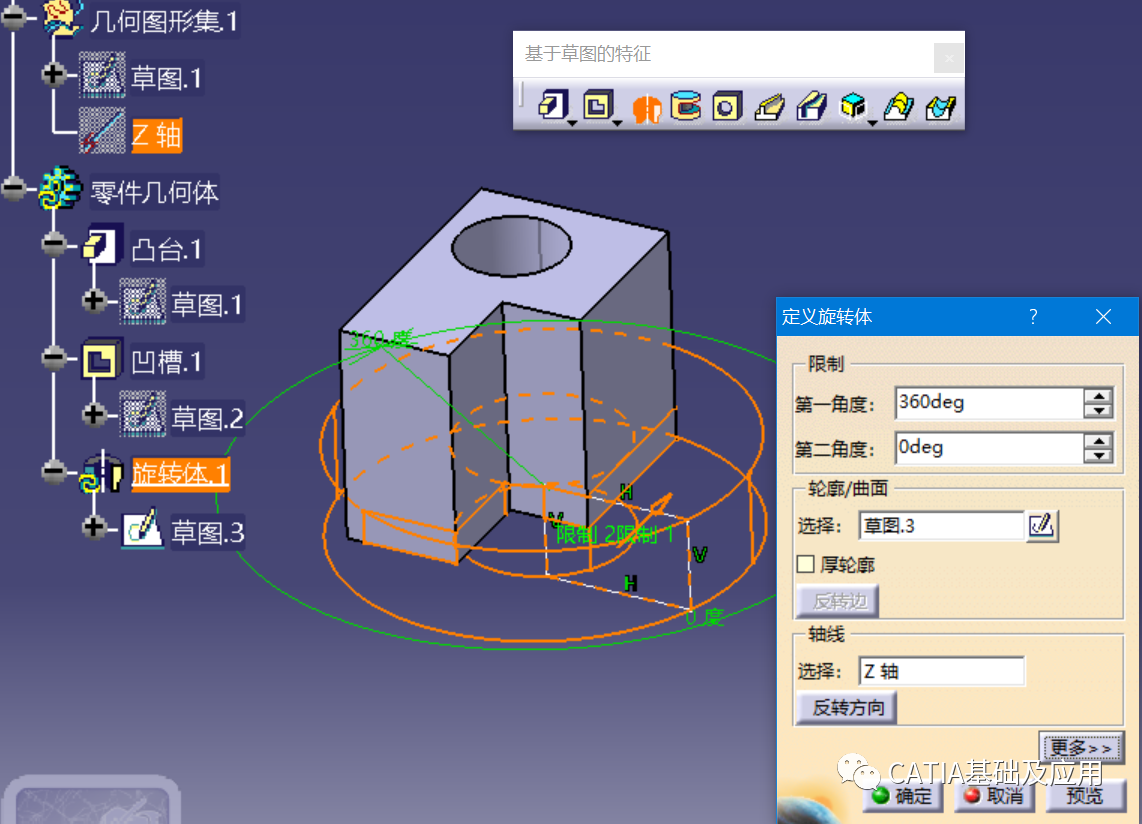Increase 第一角度 with up arrow

(x=1098, y=396)
